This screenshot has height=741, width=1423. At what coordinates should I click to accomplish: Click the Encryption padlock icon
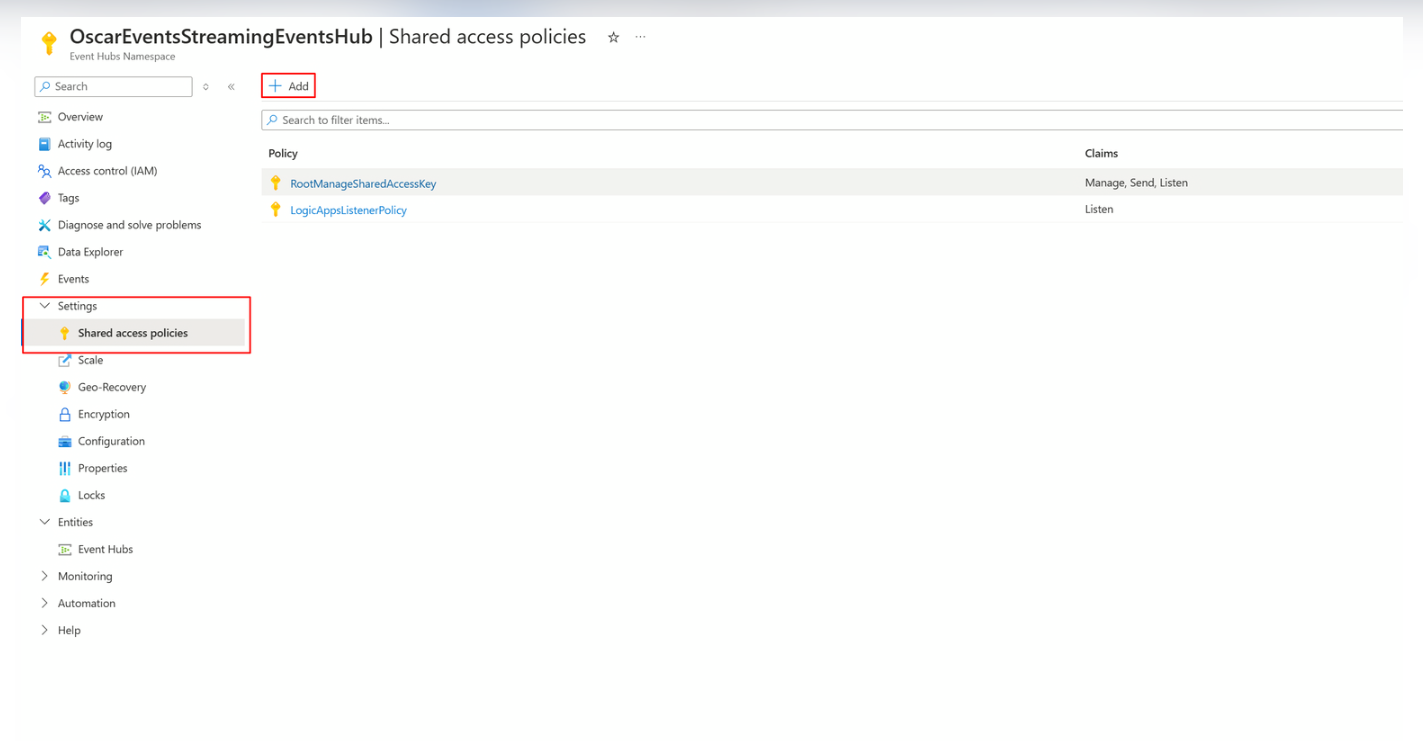[65, 414]
